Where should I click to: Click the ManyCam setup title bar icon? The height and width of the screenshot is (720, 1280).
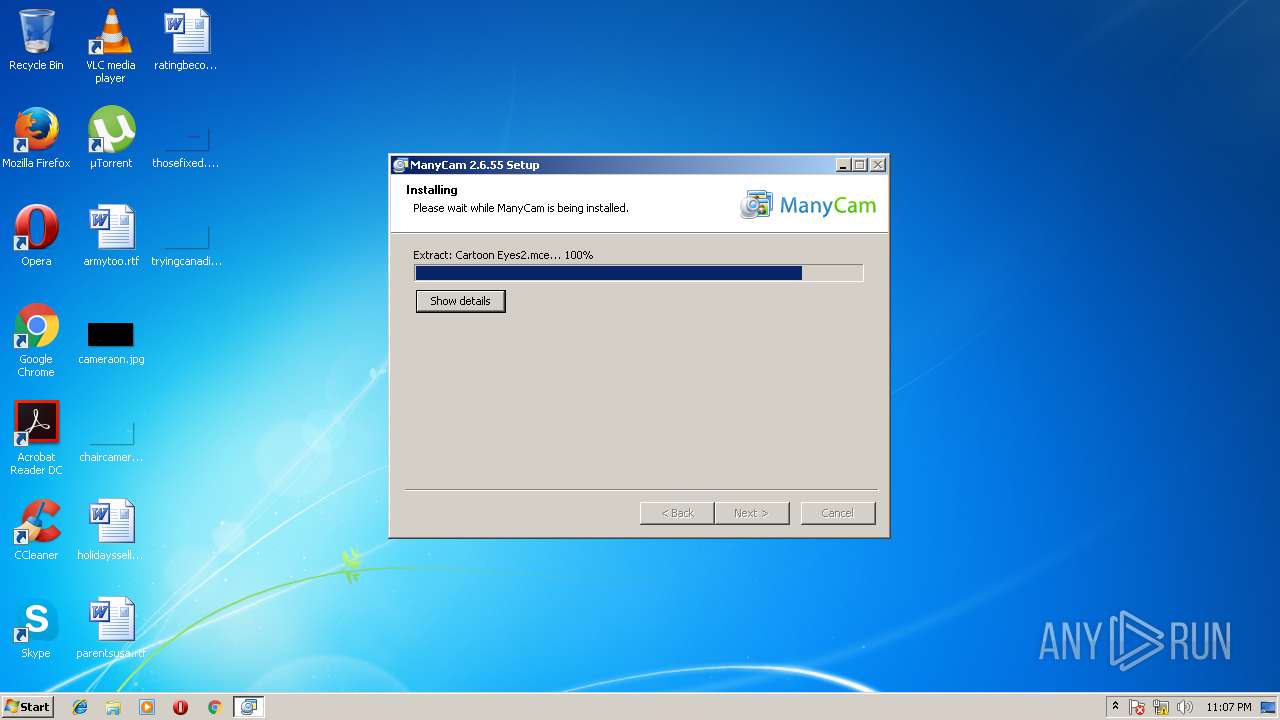(400, 165)
